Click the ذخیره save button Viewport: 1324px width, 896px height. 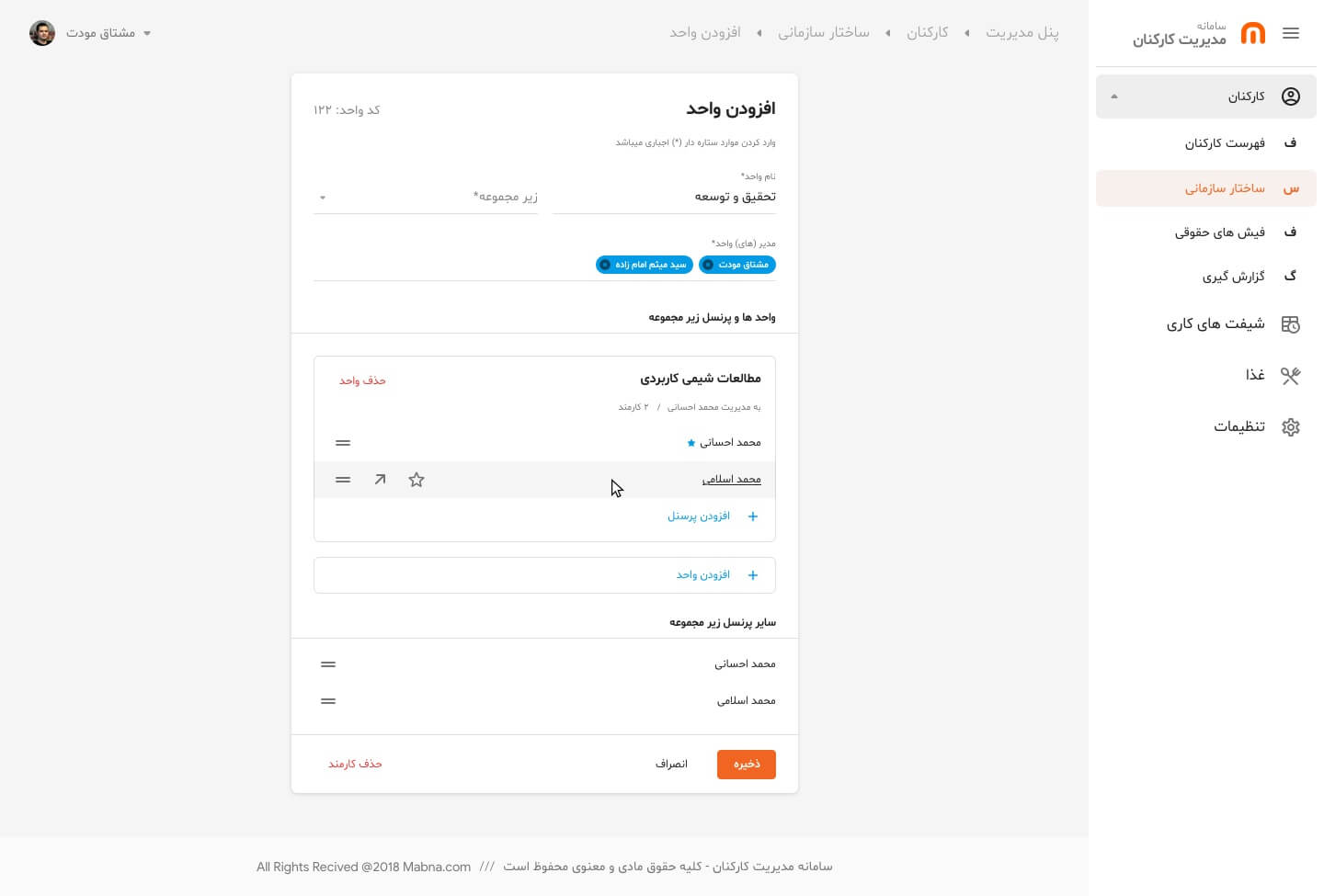pos(746,765)
